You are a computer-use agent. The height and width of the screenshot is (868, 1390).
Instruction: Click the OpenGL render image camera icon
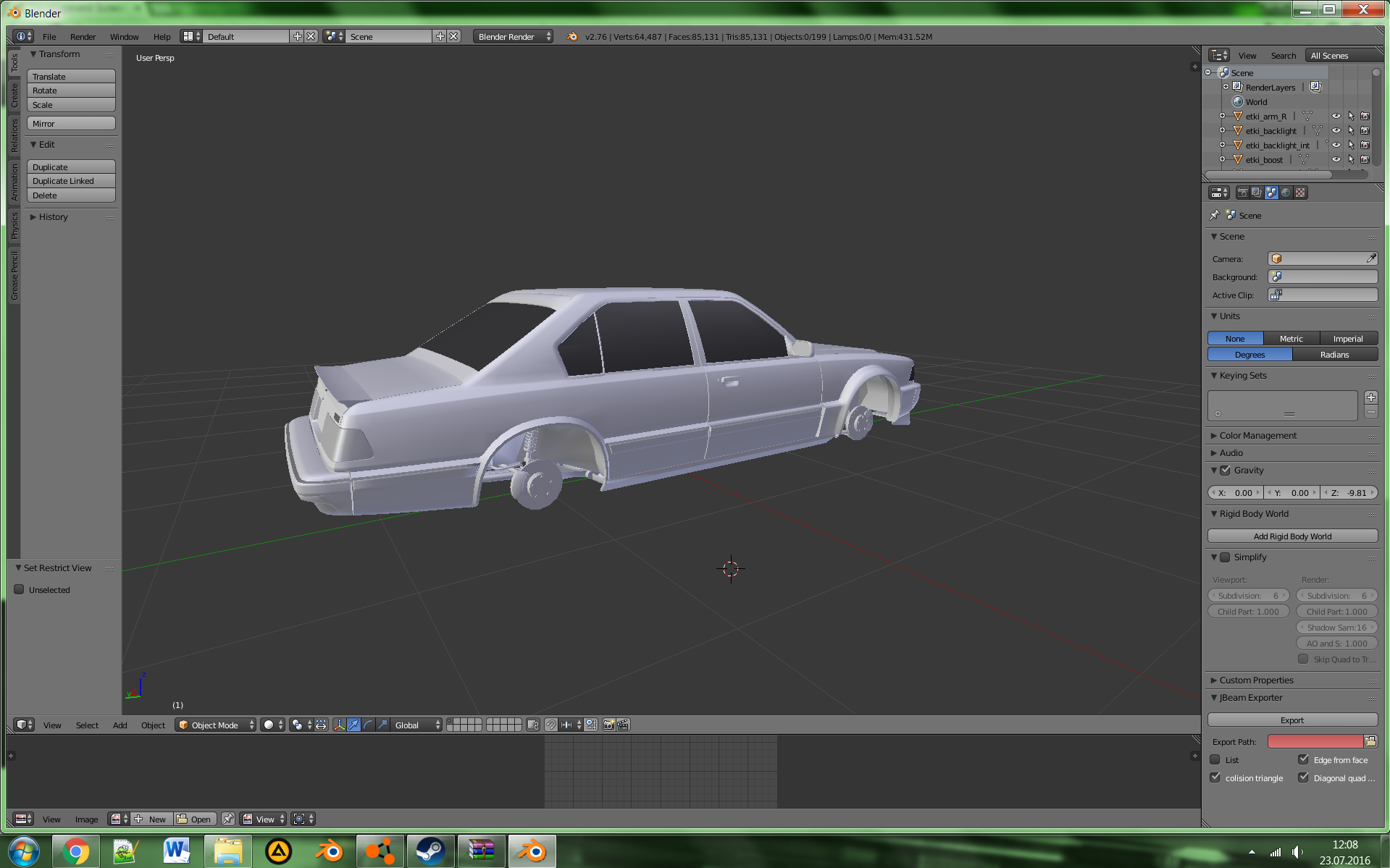tap(608, 725)
